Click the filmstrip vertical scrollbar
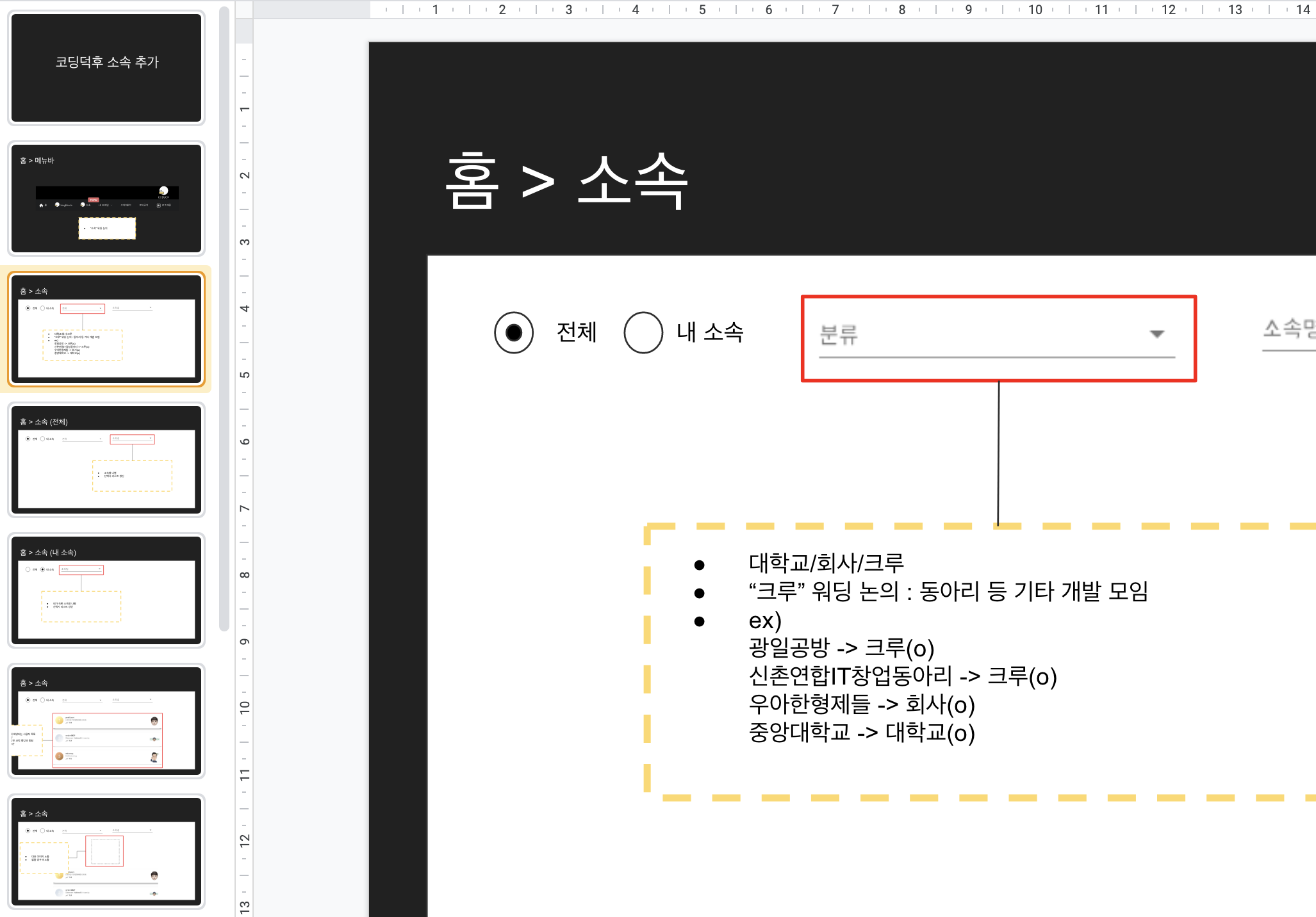Viewport: 1316px width, 917px height. point(224,320)
